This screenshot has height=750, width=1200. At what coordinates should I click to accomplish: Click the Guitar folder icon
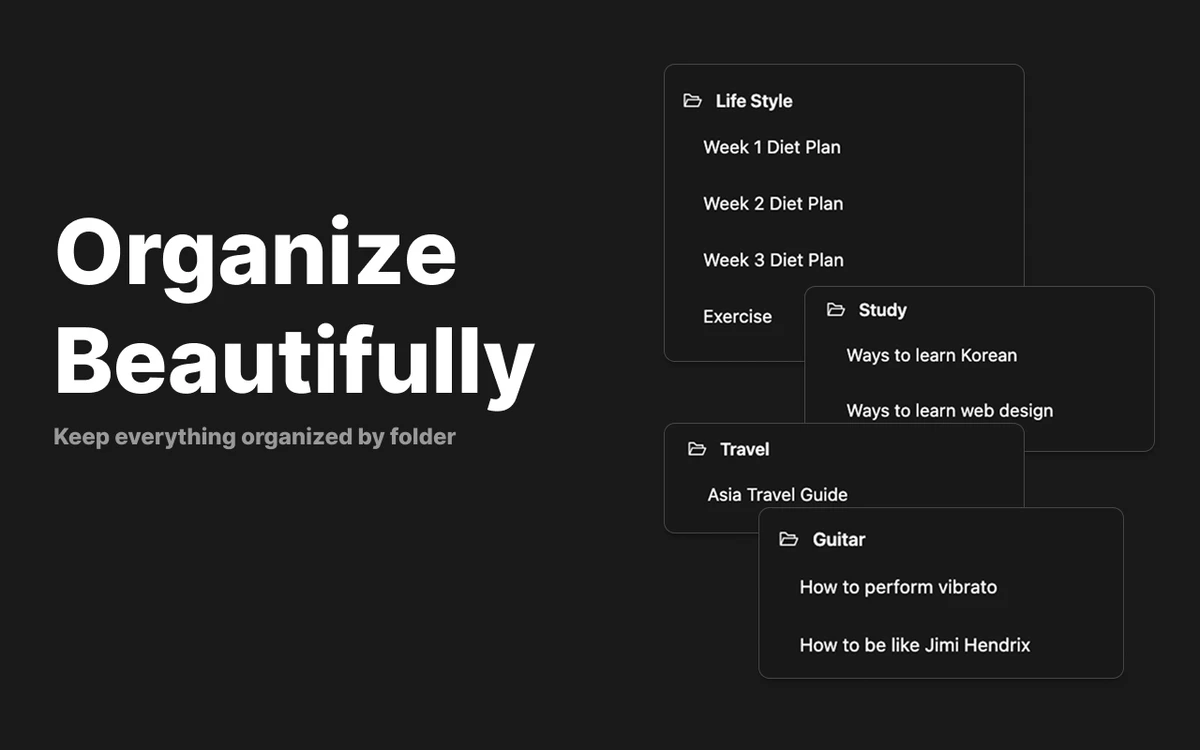point(789,539)
